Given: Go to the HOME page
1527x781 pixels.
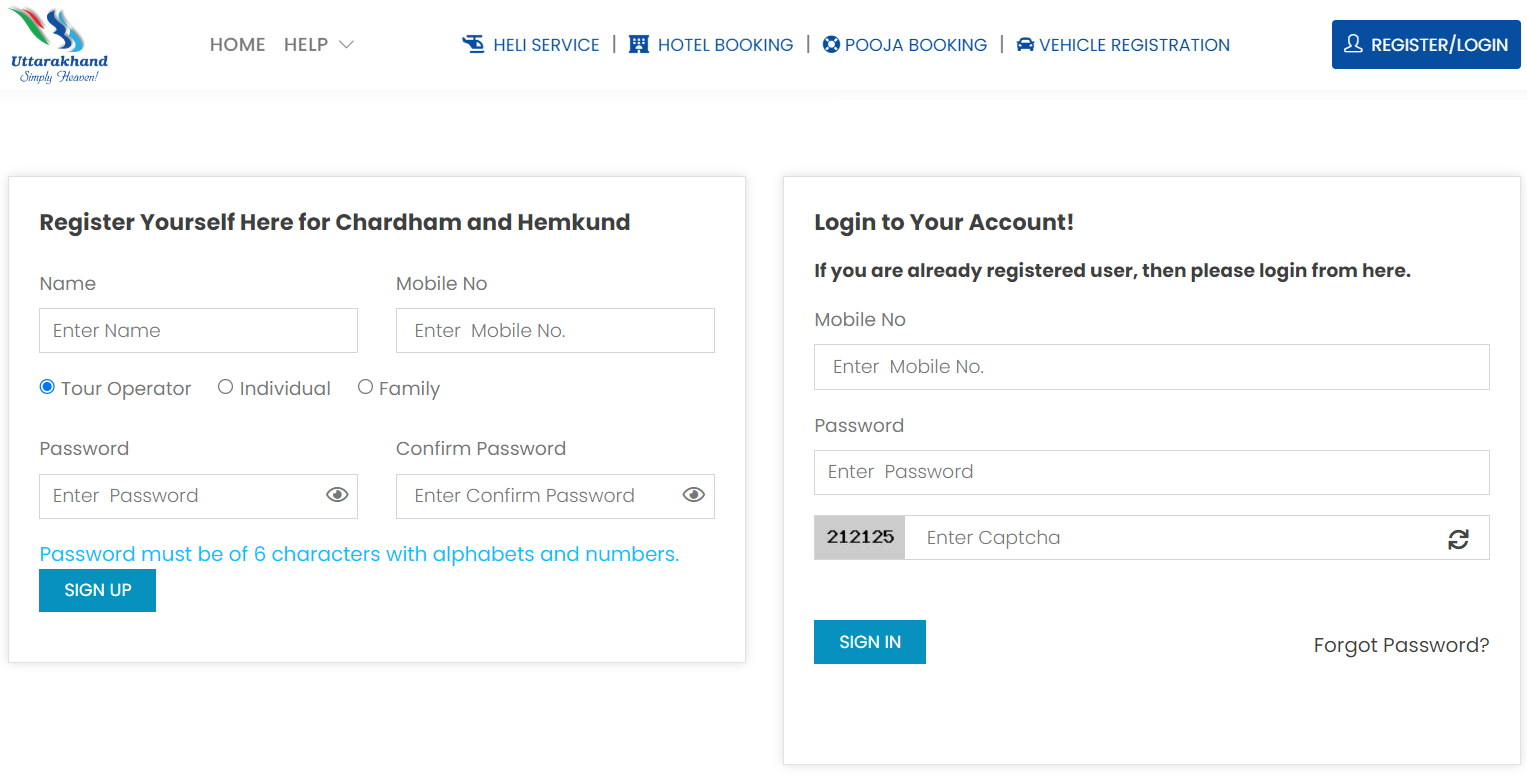Looking at the screenshot, I should tap(238, 45).
